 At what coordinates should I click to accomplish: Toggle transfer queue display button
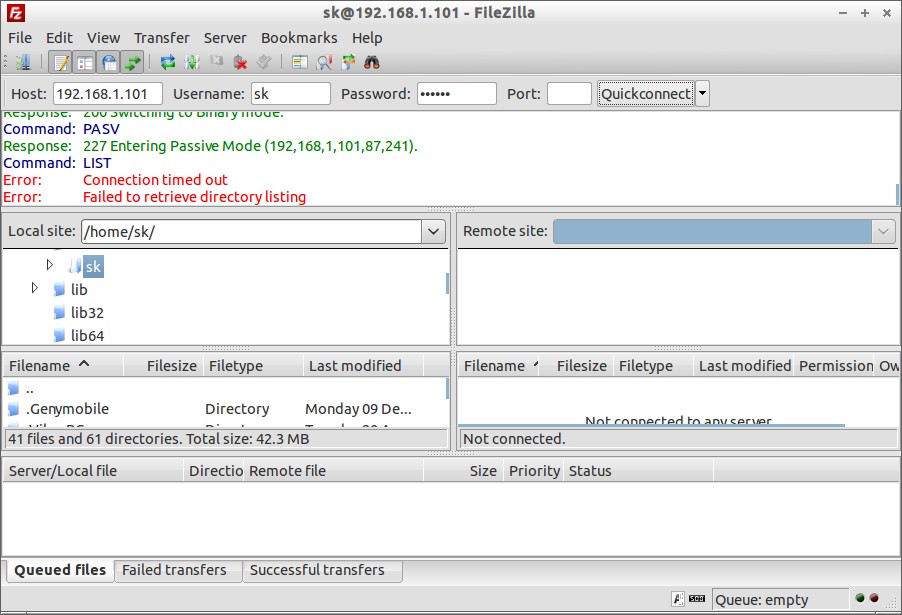pyautogui.click(x=132, y=62)
